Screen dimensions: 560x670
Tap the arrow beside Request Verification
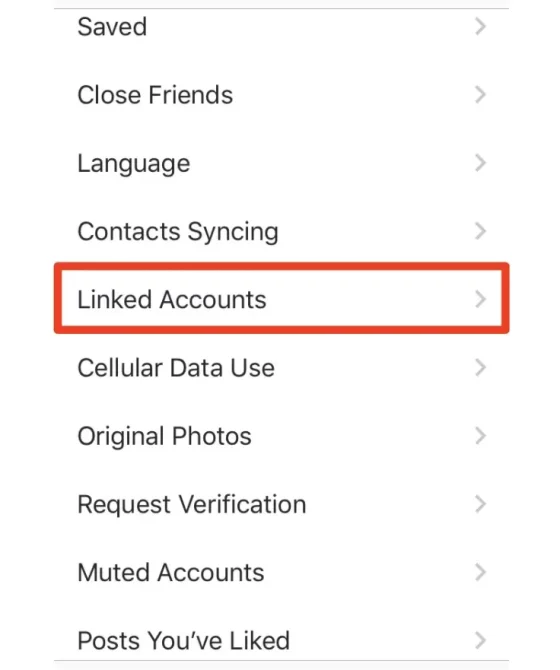(481, 504)
